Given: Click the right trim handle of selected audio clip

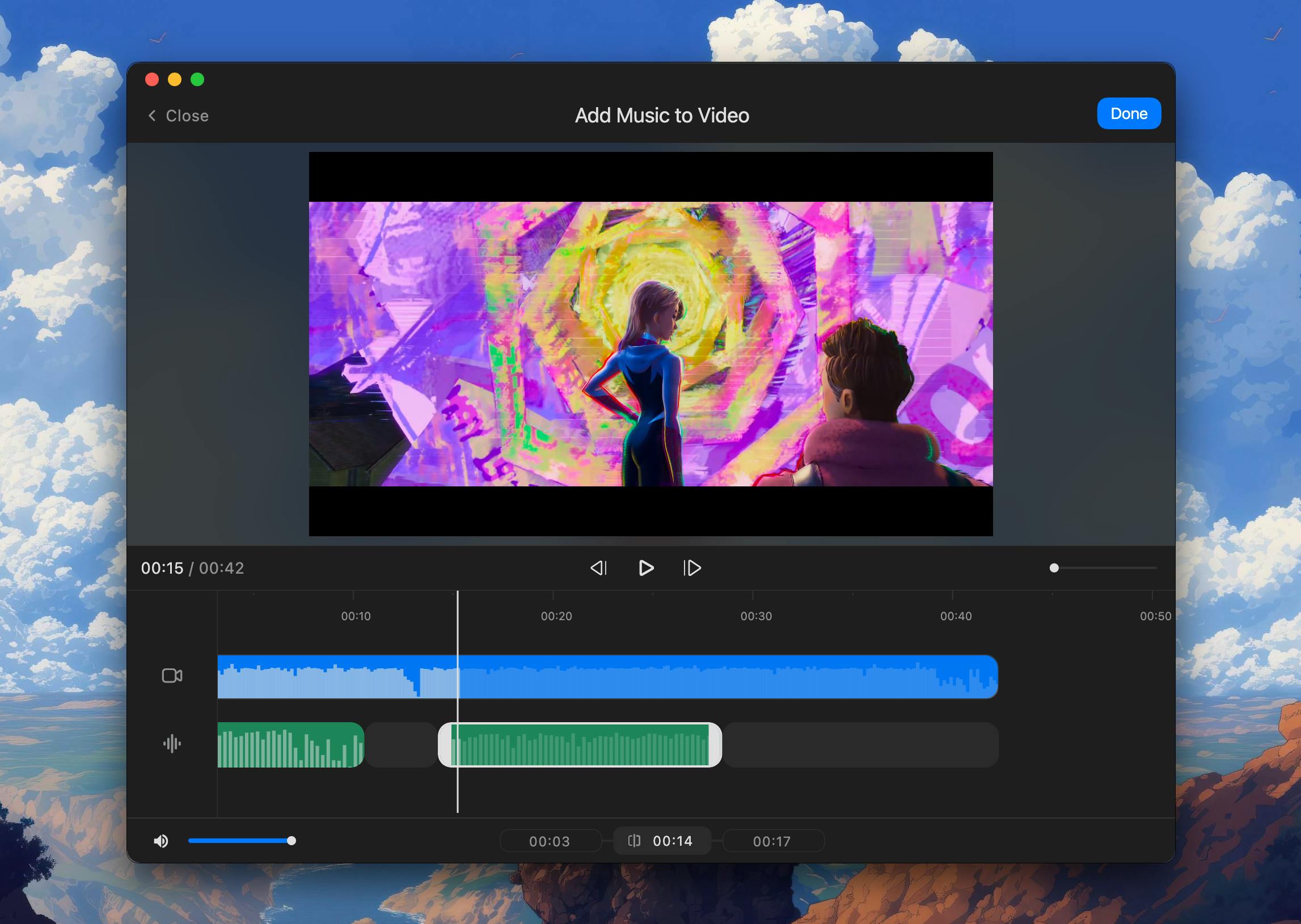Looking at the screenshot, I should tap(715, 745).
